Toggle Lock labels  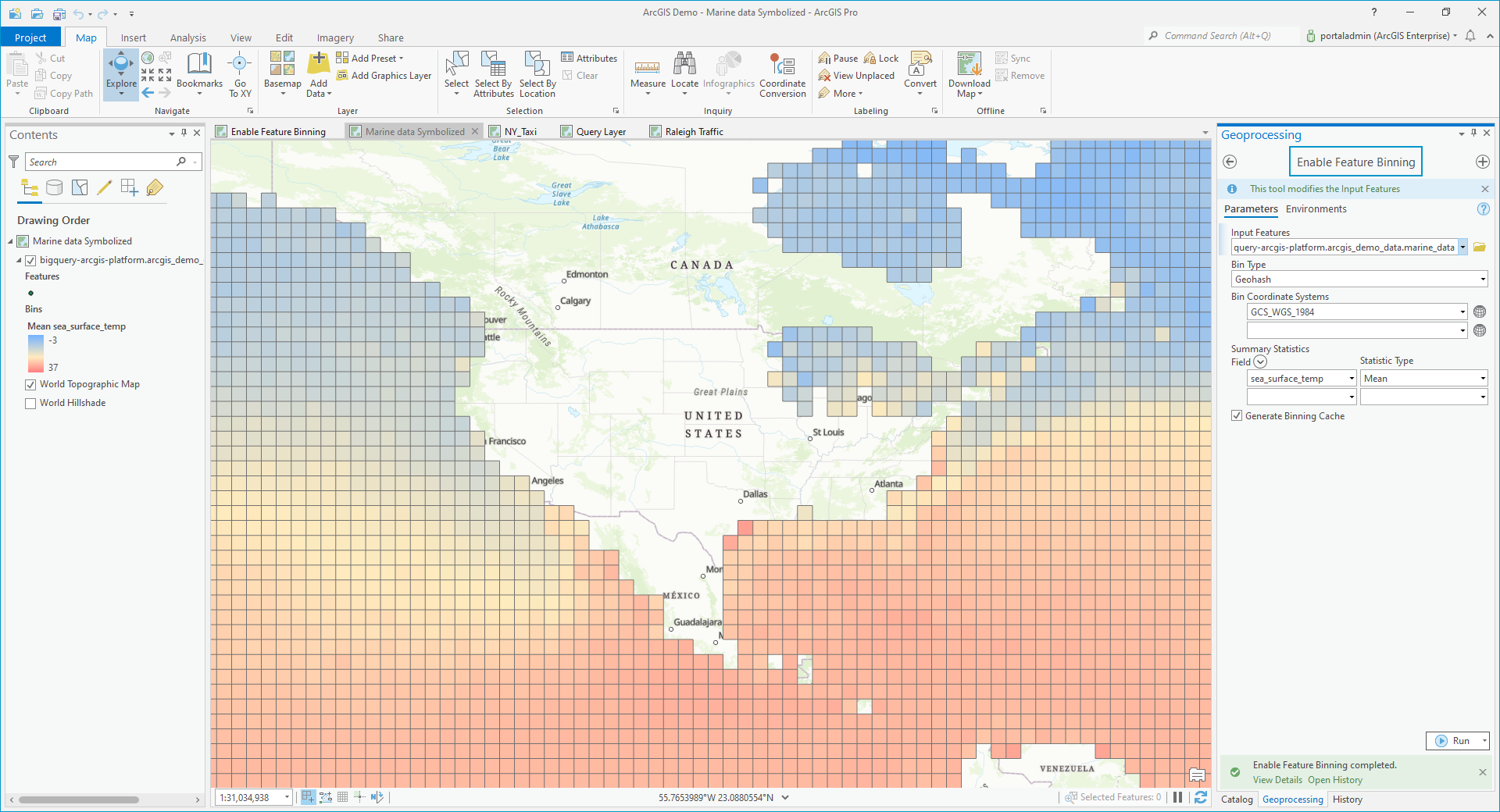[880, 59]
